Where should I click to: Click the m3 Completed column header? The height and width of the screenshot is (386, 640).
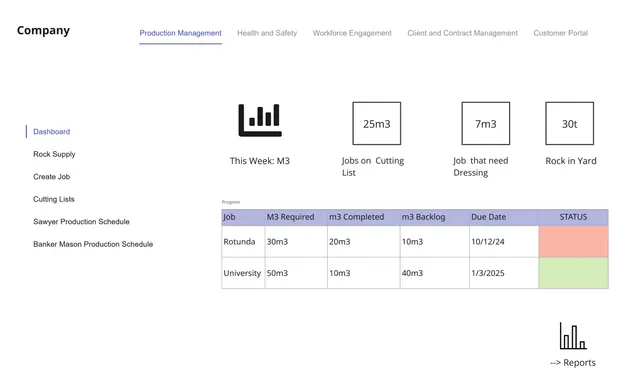[364, 217]
